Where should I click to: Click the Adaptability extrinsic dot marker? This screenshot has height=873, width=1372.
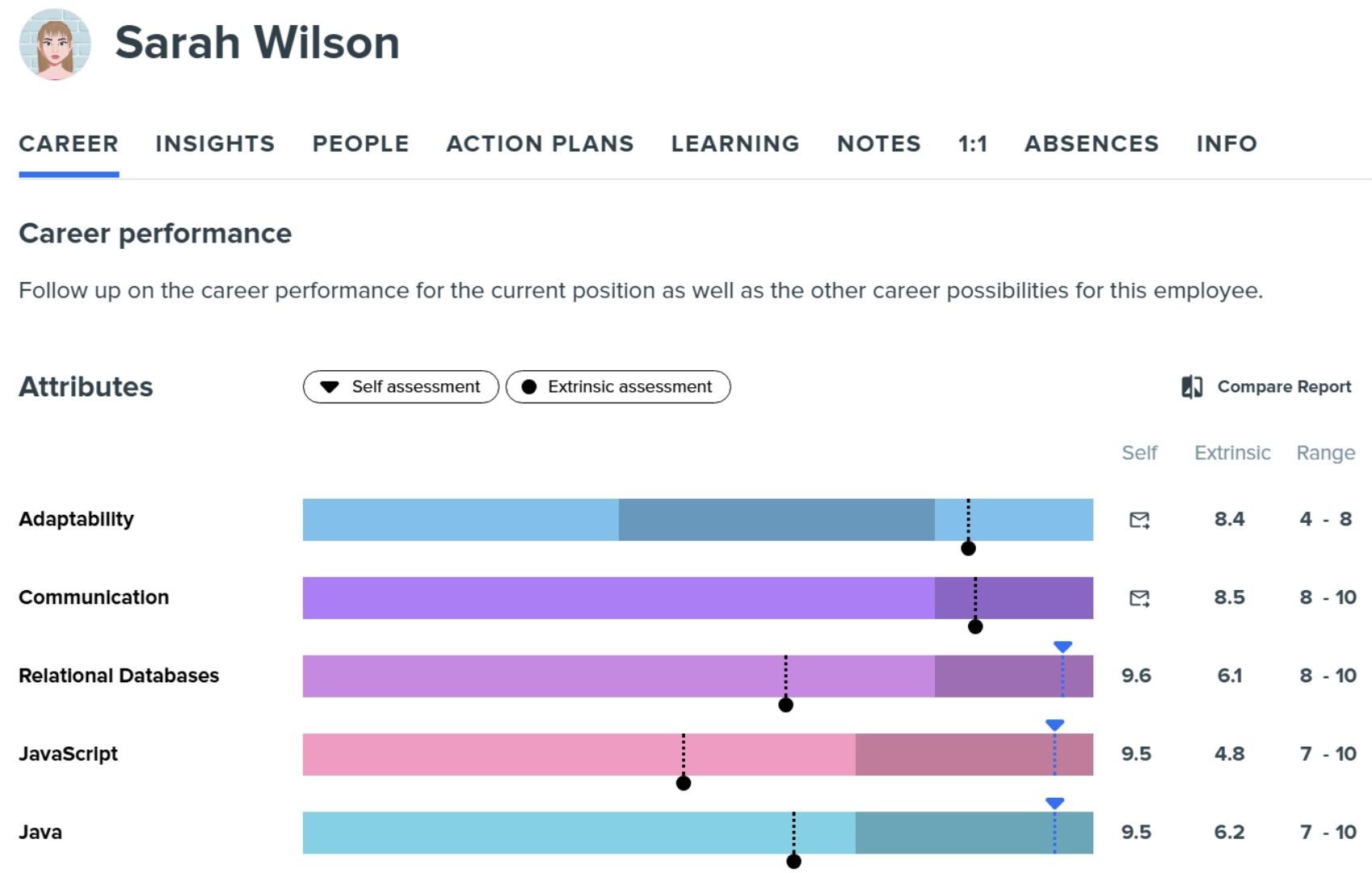[968, 549]
